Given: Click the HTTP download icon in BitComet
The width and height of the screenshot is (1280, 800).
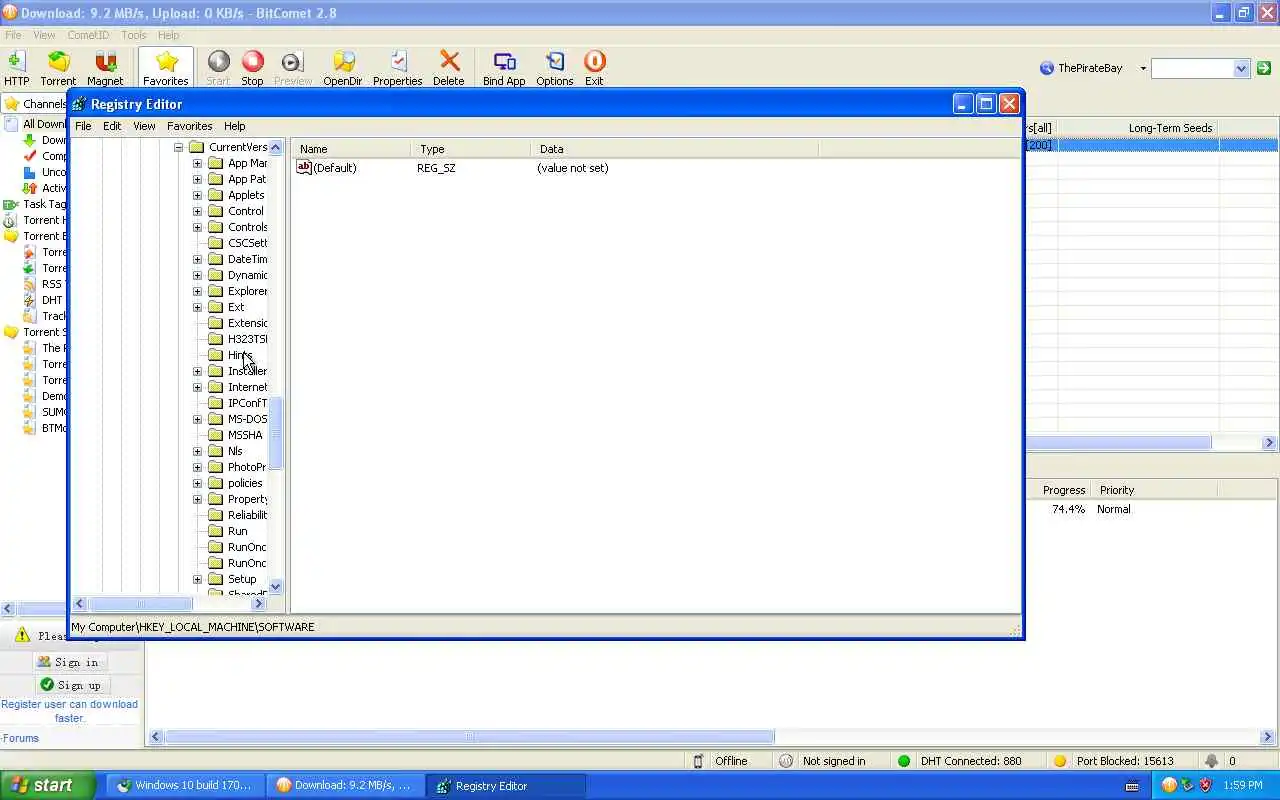Looking at the screenshot, I should coord(16,68).
